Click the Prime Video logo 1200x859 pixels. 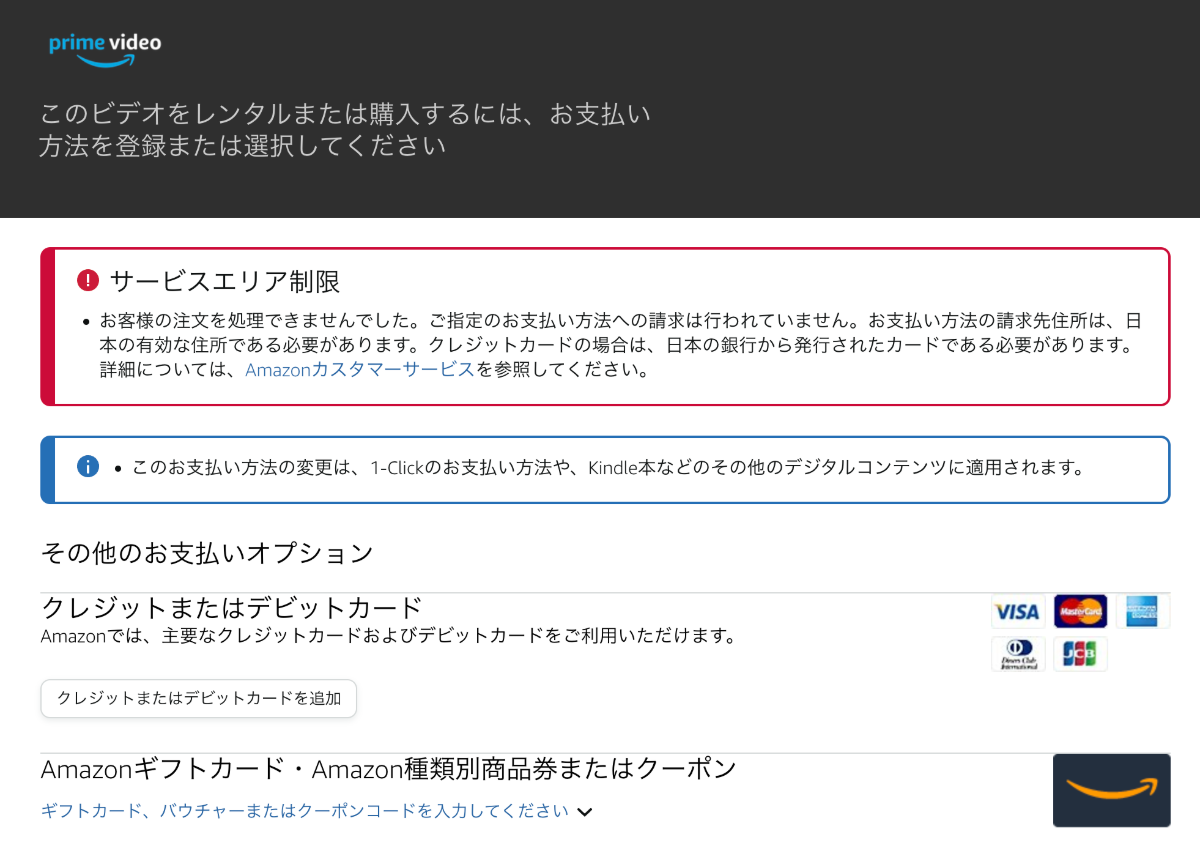click(105, 50)
